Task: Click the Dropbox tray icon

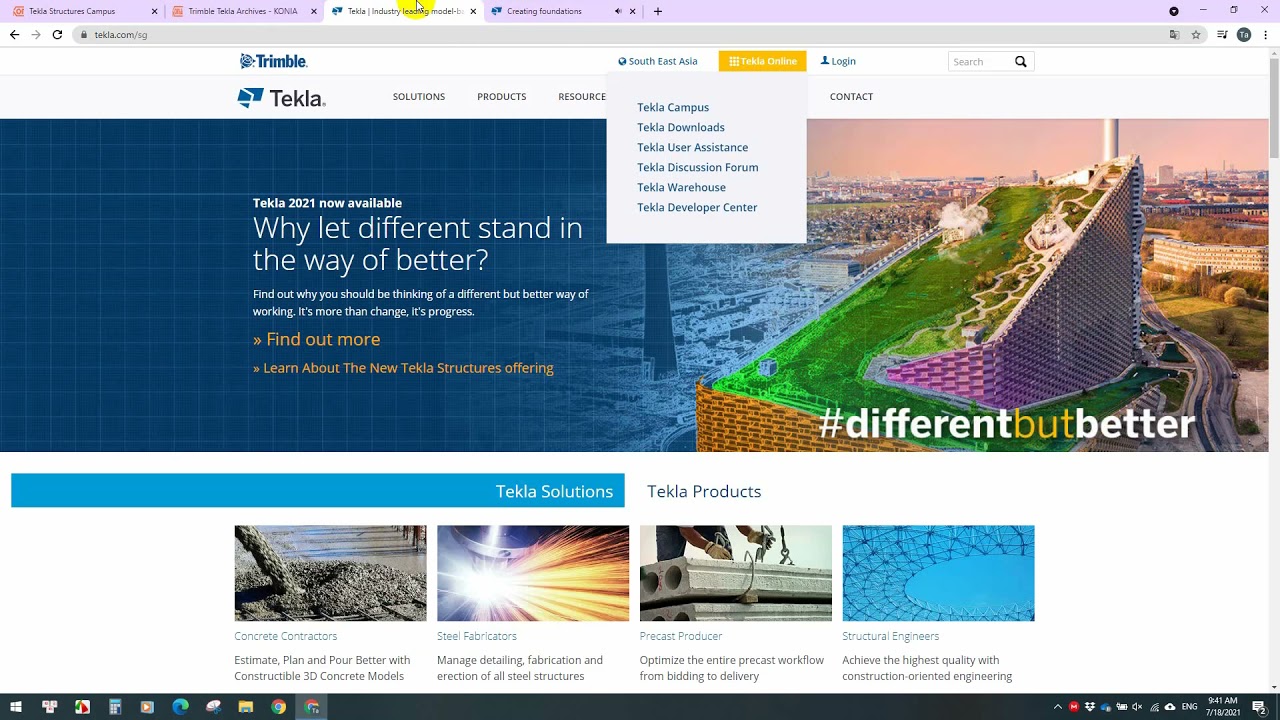Action: click(1090, 707)
